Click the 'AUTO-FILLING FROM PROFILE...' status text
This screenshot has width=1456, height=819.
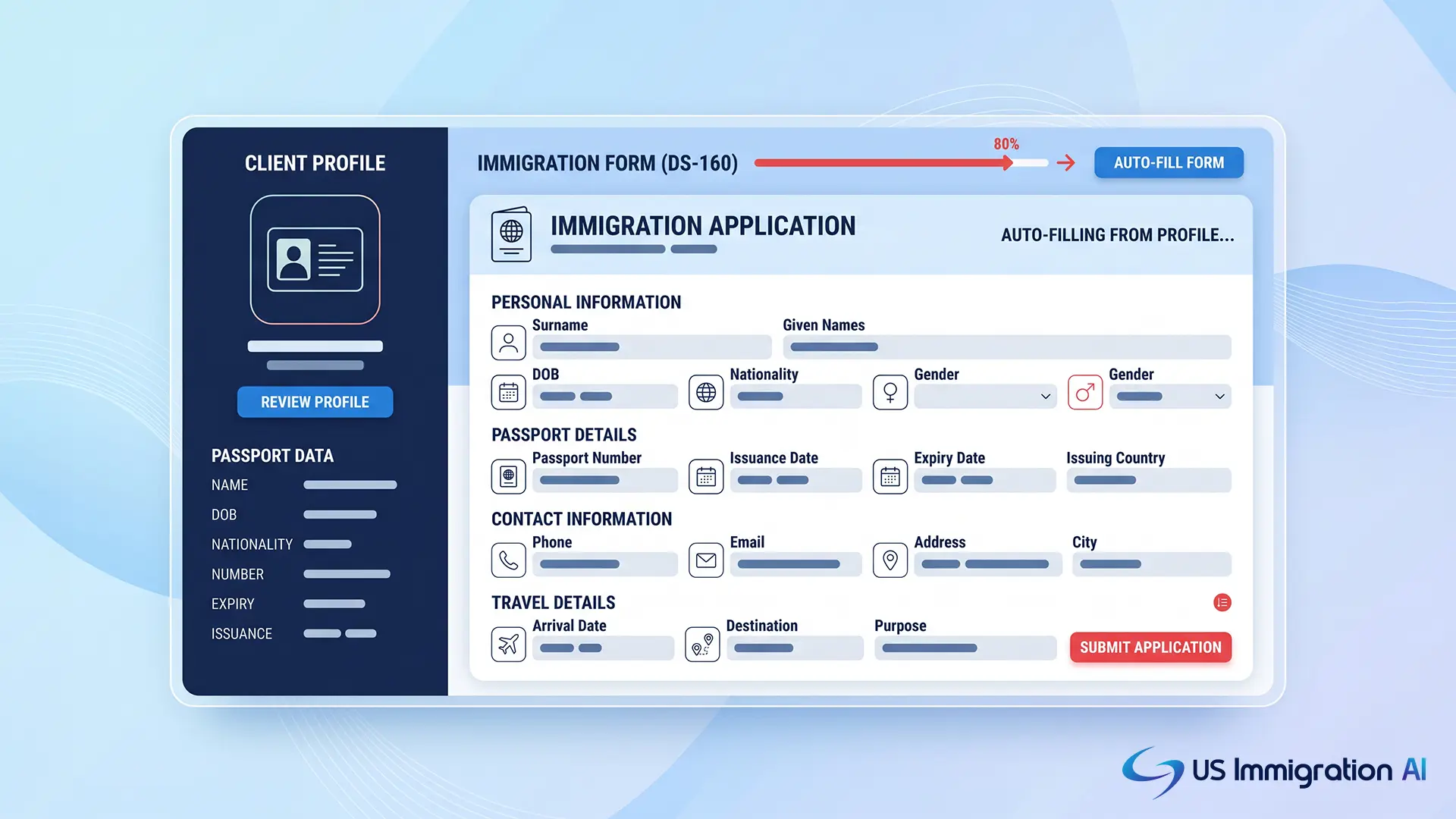[1117, 235]
